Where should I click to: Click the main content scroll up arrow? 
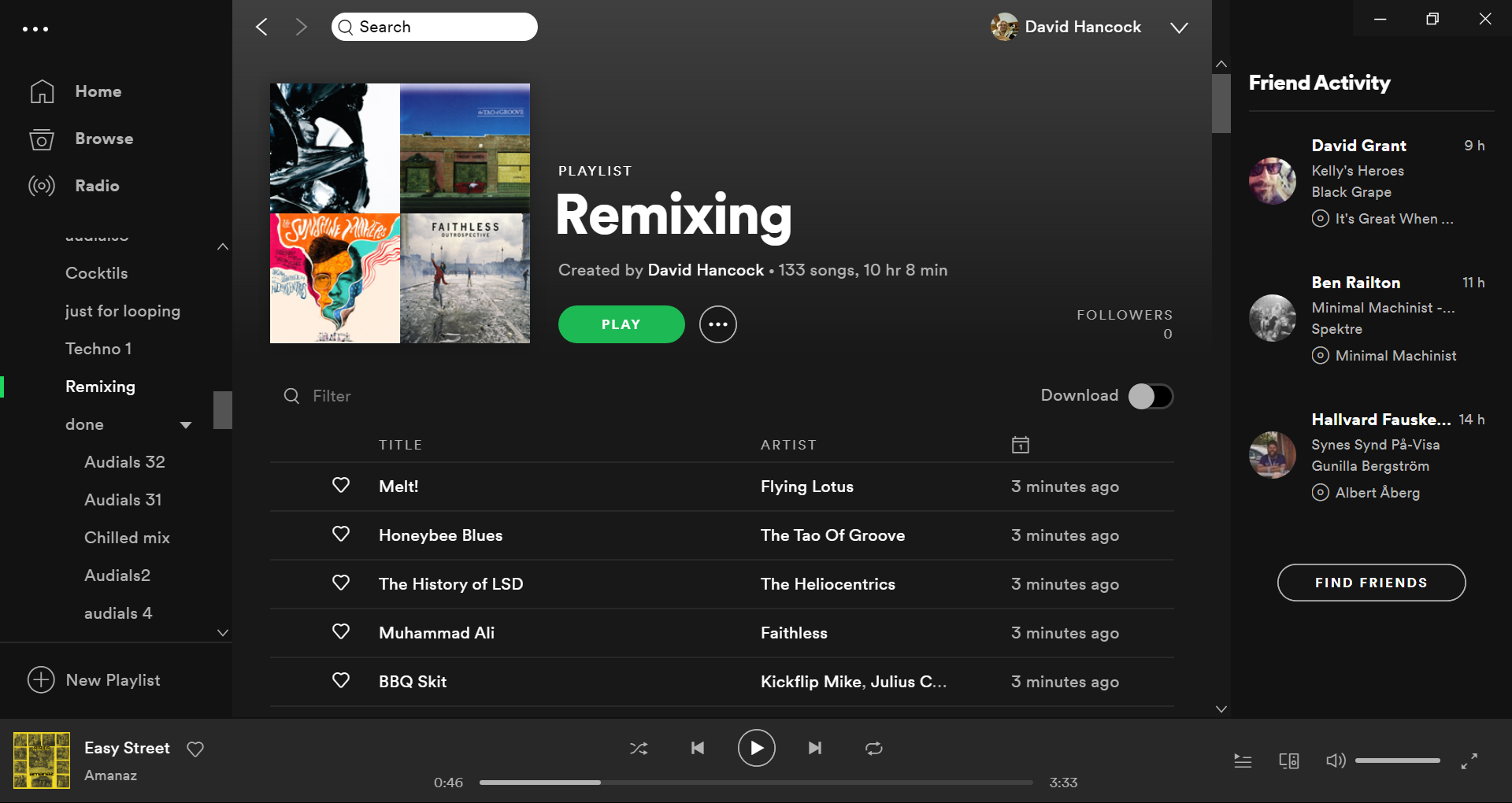[x=1221, y=64]
